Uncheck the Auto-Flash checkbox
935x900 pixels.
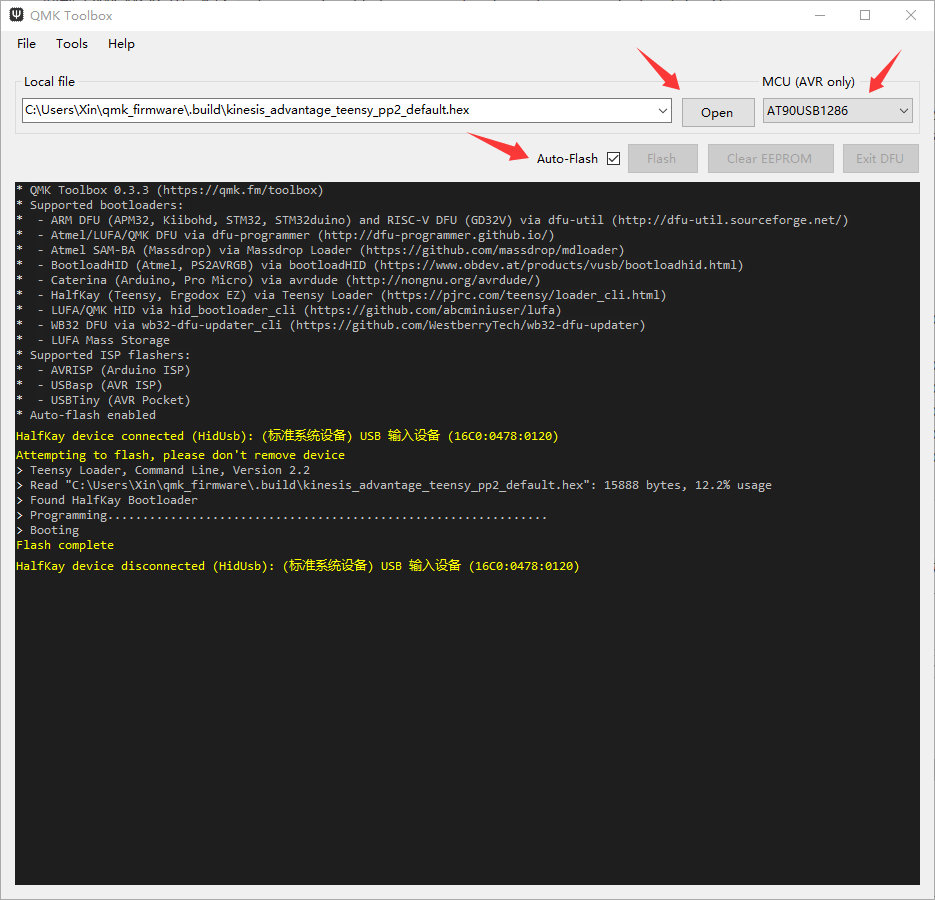(x=613, y=158)
